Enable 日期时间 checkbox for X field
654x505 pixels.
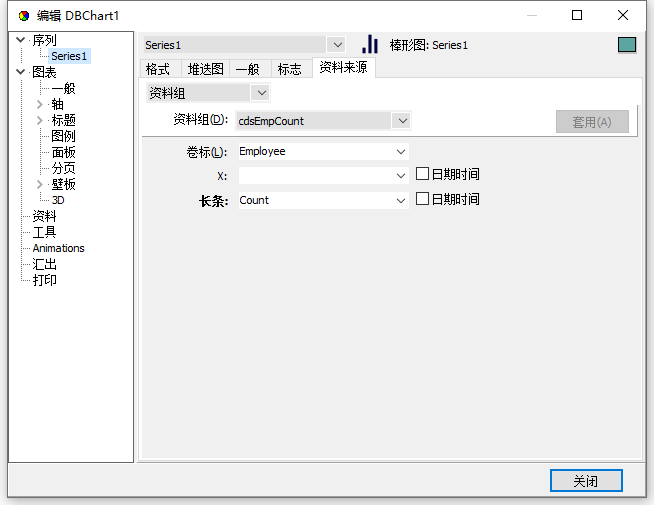click(422, 174)
